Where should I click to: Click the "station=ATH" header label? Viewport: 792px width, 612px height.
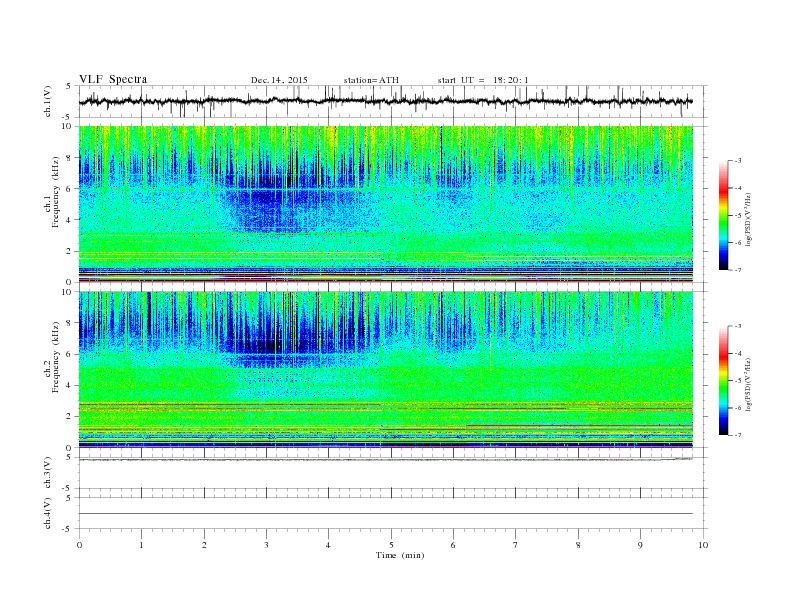[371, 80]
